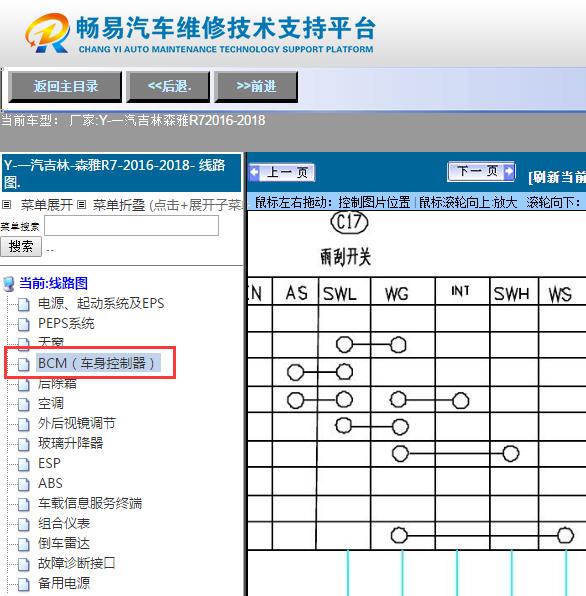The width and height of the screenshot is (586, 596).
Task: Click the 菜单折叠 minus icon
Action: pyautogui.click(x=81, y=205)
